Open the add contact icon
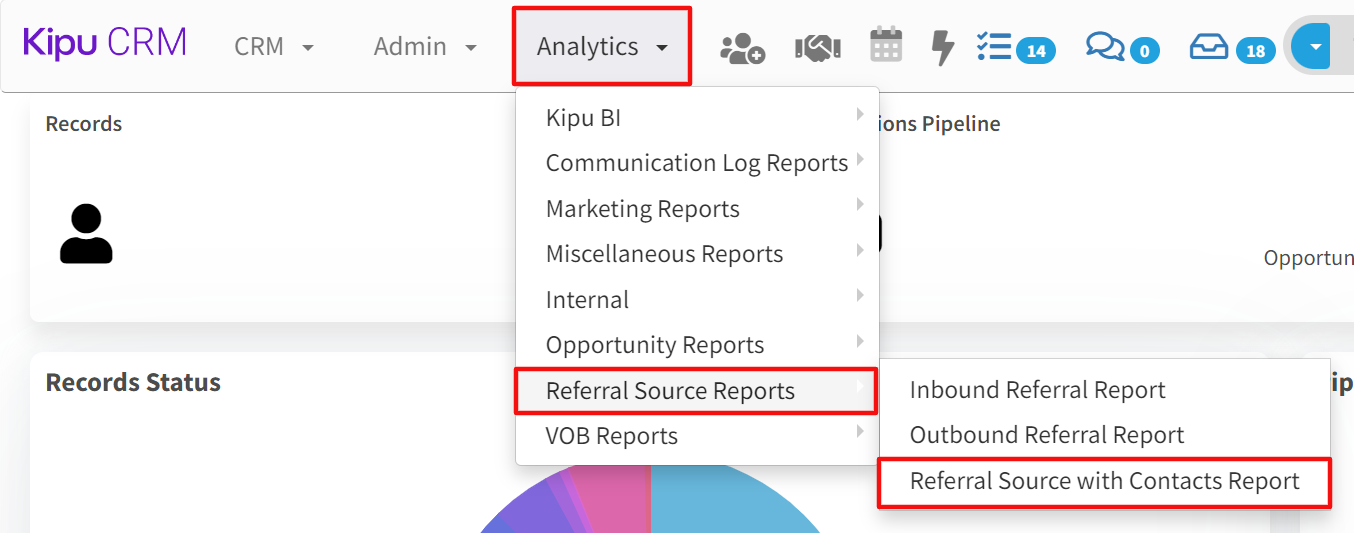 pyautogui.click(x=742, y=47)
